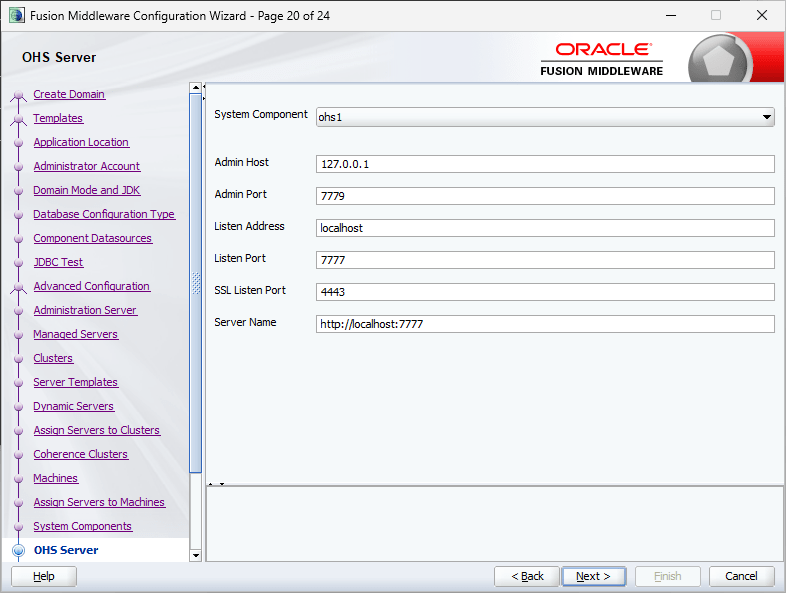
Task: Go to Assign Servers to Machines step
Action: (99, 502)
